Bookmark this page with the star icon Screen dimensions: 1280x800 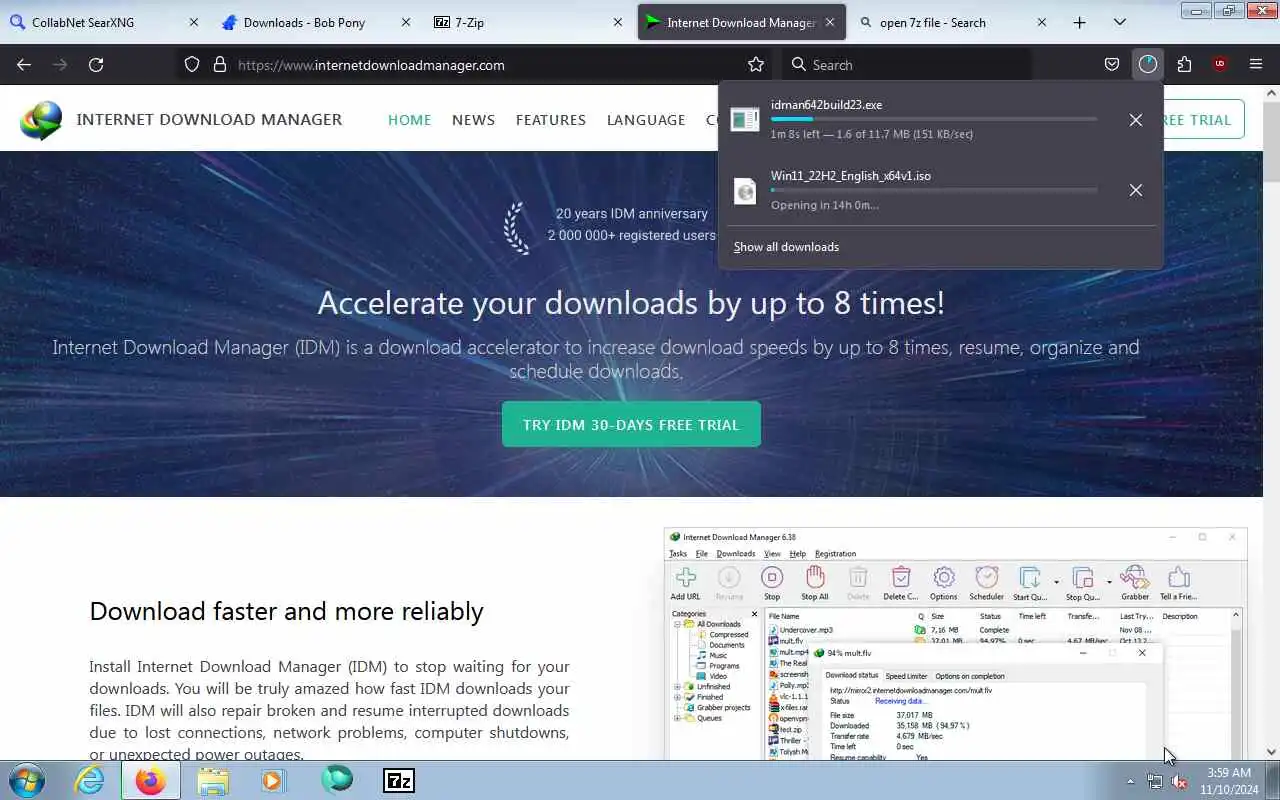(x=756, y=64)
